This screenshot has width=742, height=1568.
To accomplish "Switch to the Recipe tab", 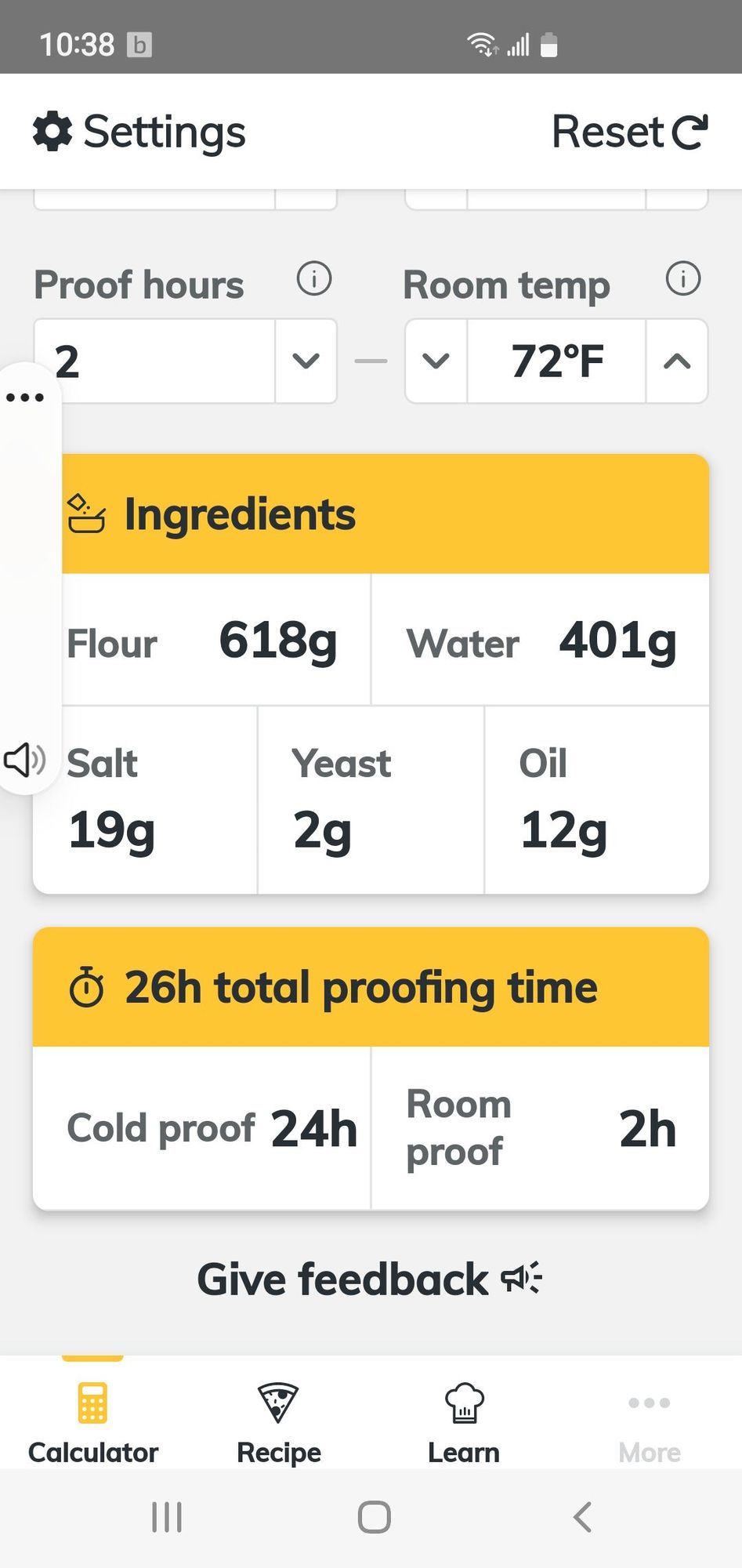I will 279,1423.
